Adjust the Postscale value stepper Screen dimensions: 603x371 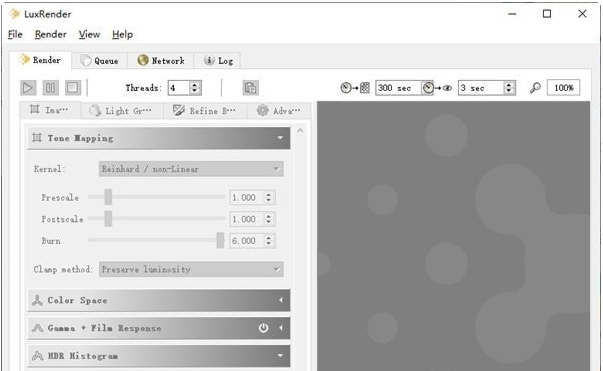(269, 219)
